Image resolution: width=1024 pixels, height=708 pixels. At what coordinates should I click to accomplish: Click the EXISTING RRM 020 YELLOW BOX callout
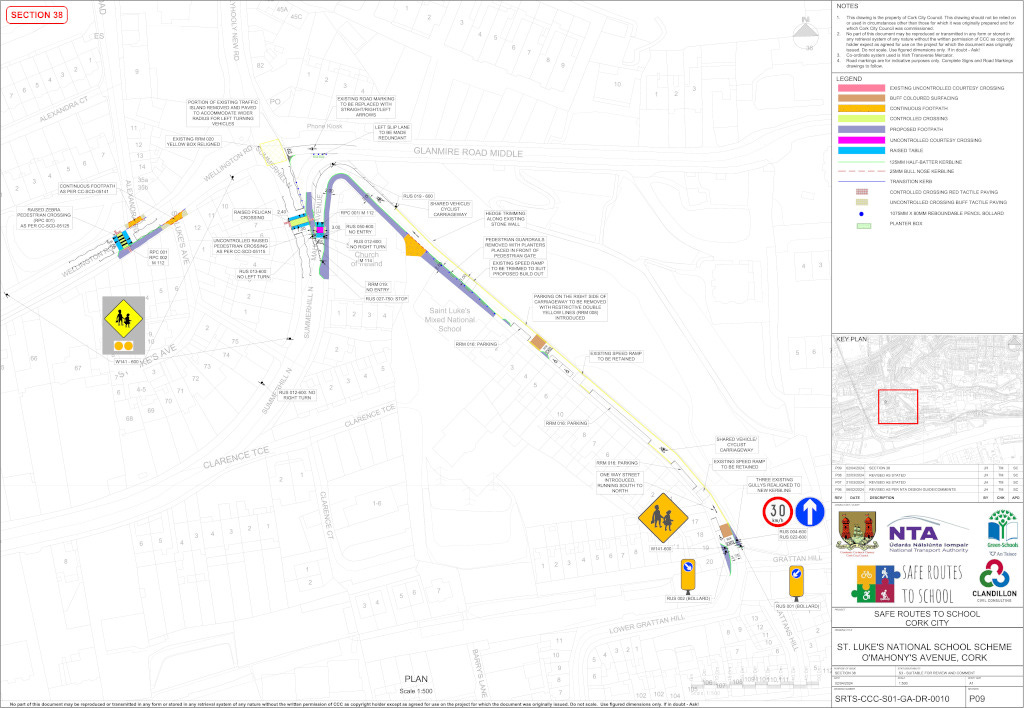click(x=193, y=142)
